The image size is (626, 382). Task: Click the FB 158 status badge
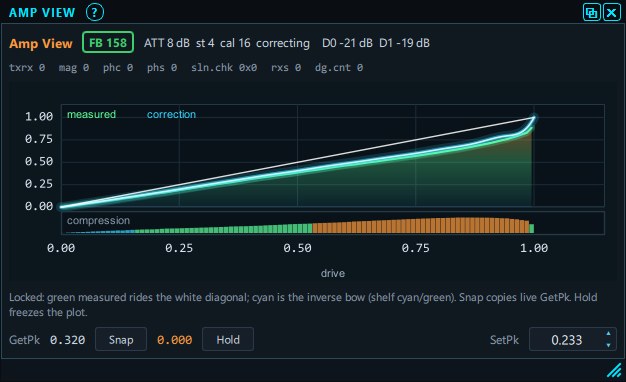coord(108,42)
